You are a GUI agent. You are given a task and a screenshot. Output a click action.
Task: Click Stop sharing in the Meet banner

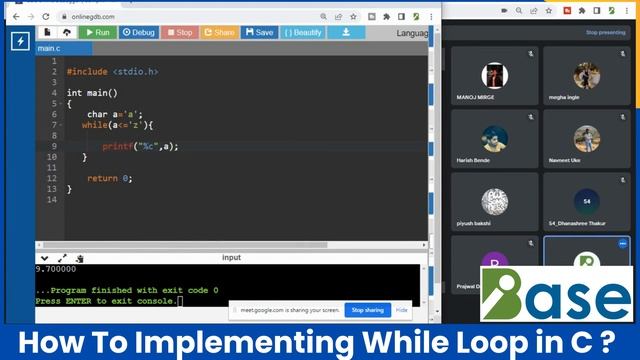coord(368,310)
